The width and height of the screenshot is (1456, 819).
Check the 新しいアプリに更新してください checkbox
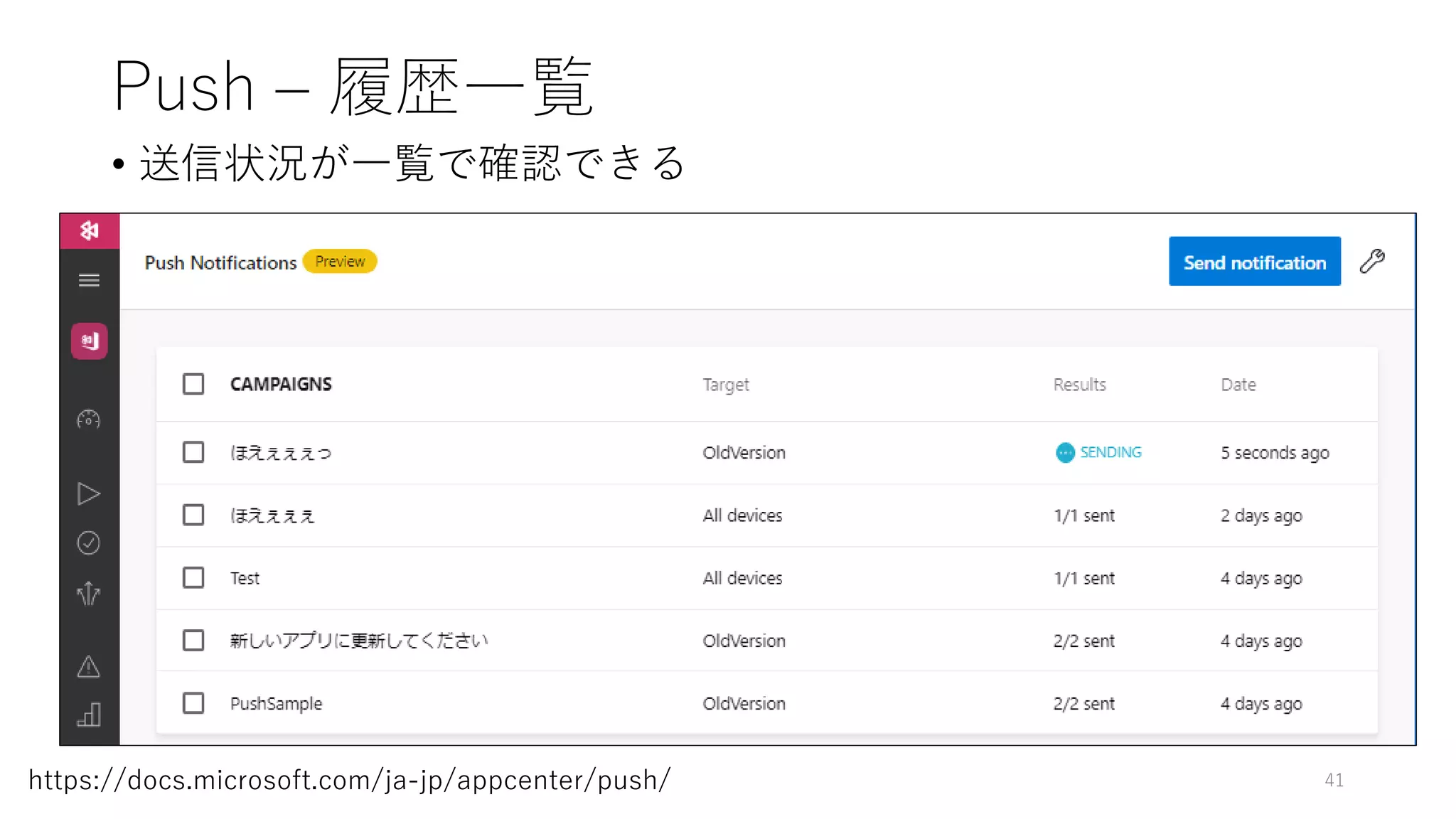coord(193,641)
